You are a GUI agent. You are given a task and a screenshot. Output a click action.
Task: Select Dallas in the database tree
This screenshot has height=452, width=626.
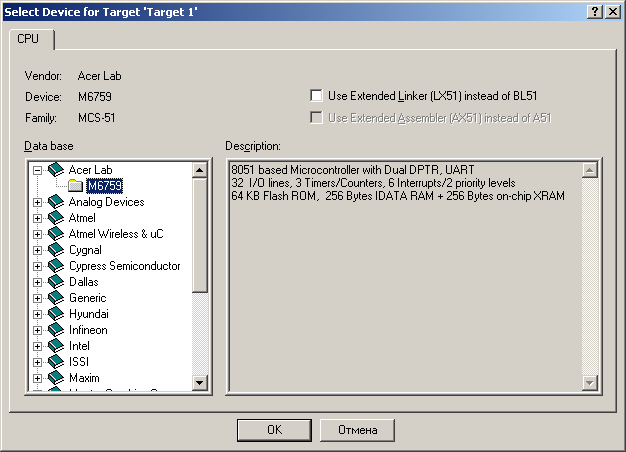84,282
